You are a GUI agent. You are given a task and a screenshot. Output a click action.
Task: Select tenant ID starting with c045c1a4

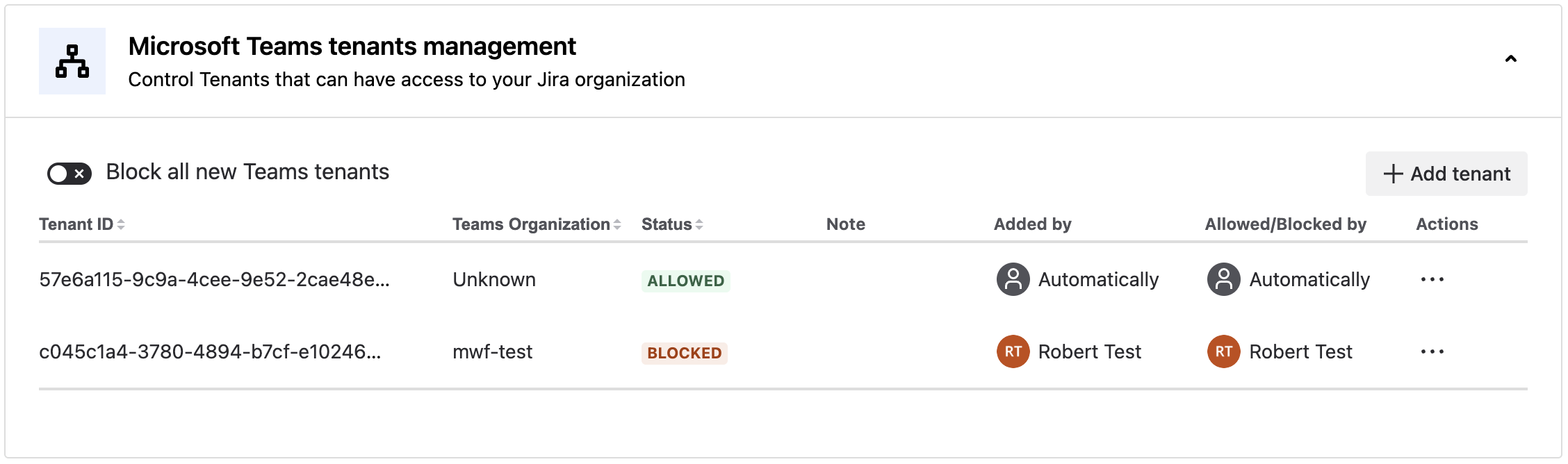pyautogui.click(x=210, y=351)
